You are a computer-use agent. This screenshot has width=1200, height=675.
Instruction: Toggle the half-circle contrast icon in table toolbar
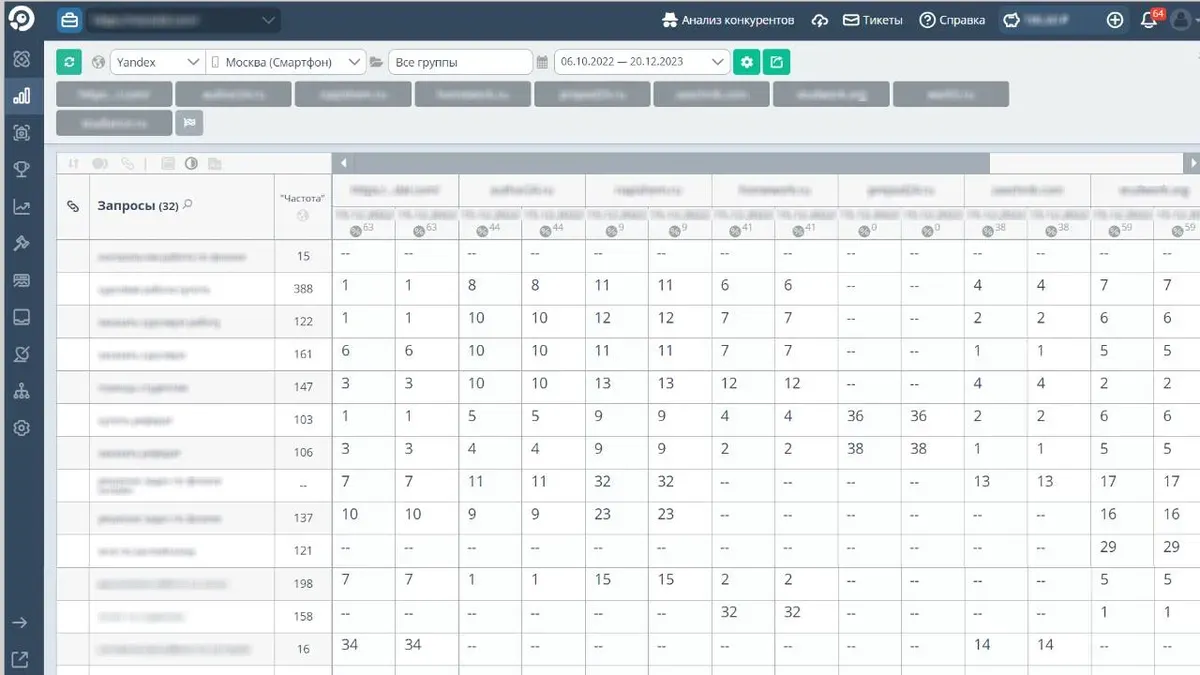pyautogui.click(x=191, y=163)
